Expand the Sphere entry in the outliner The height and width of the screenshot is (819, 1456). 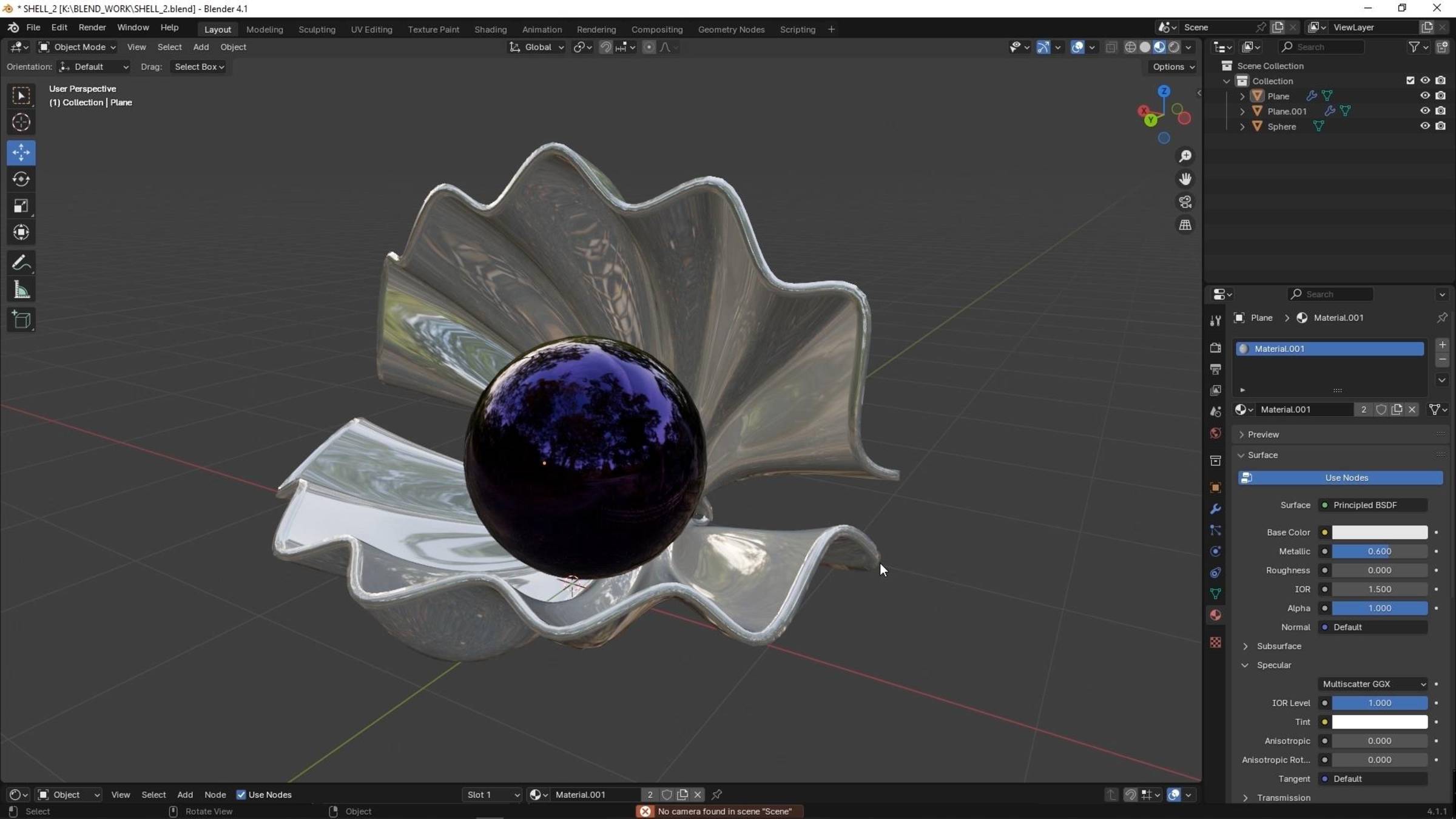pyautogui.click(x=1242, y=126)
